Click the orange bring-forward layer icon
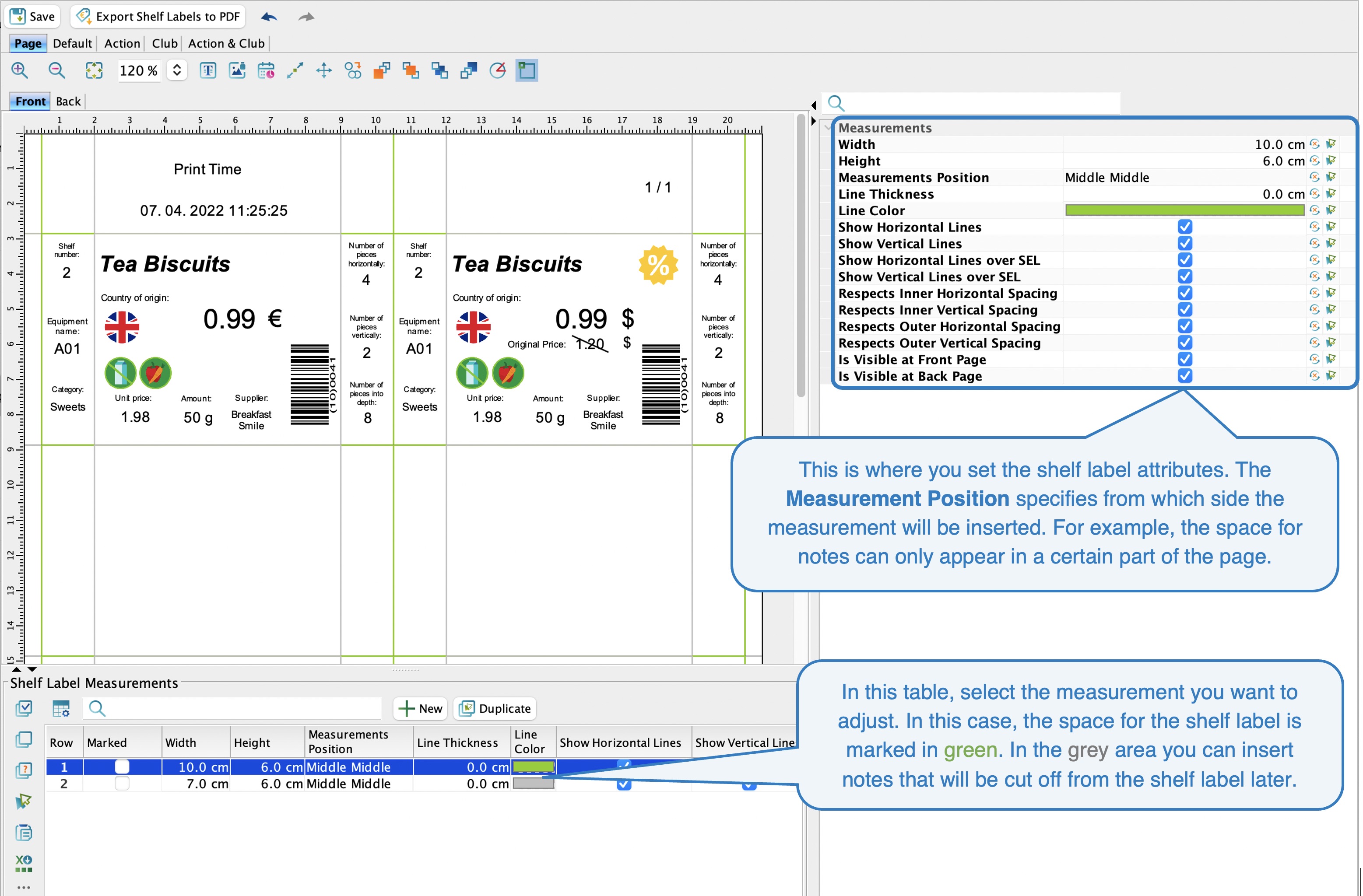The height and width of the screenshot is (896, 1363). (382, 70)
